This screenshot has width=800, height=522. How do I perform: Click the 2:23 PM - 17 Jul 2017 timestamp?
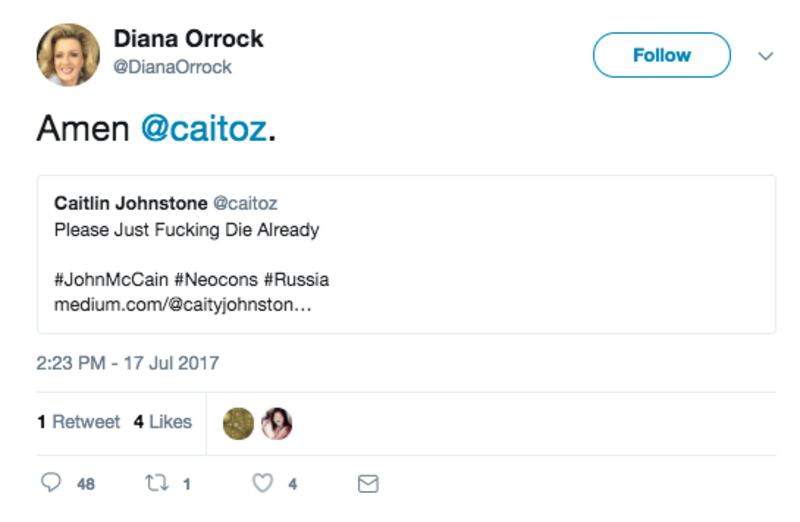(127, 363)
